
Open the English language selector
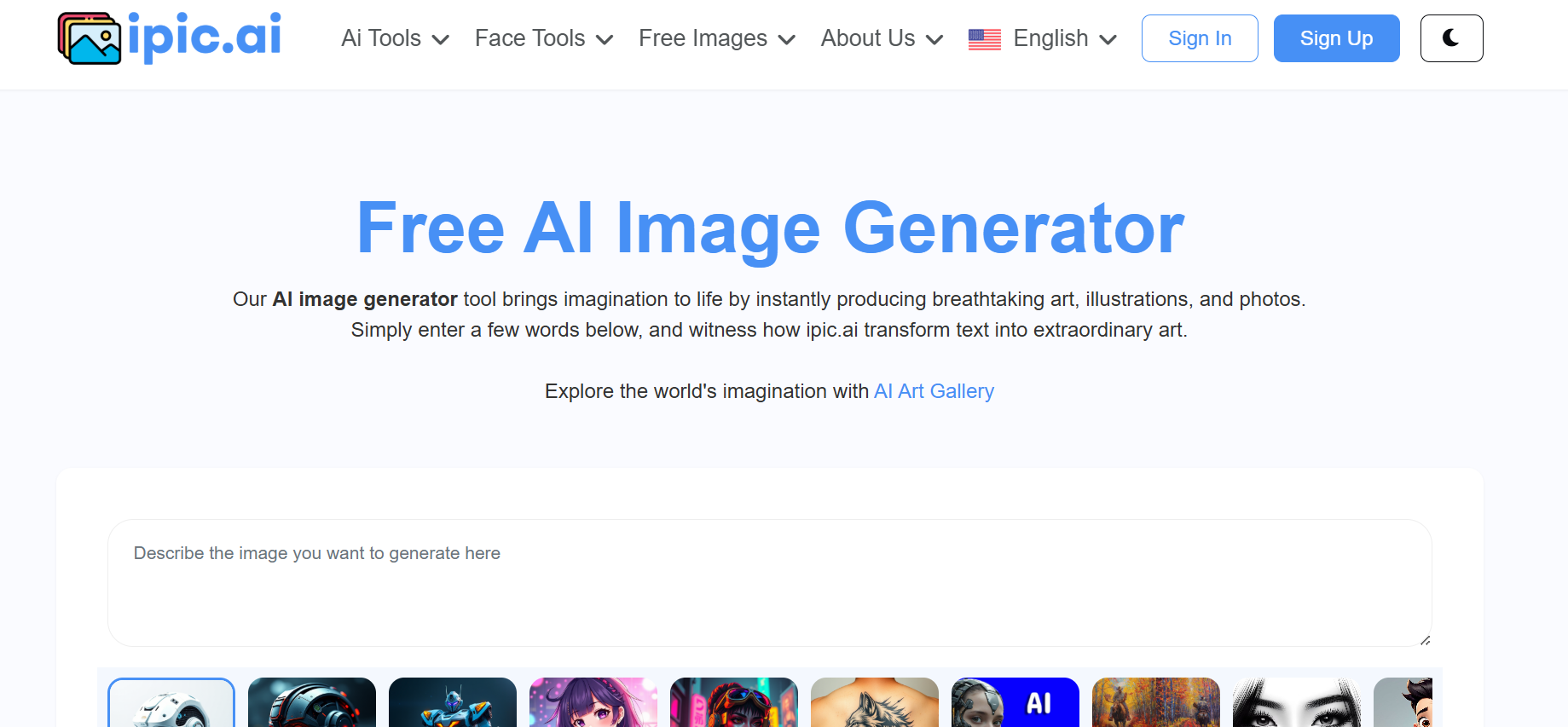(x=1065, y=38)
